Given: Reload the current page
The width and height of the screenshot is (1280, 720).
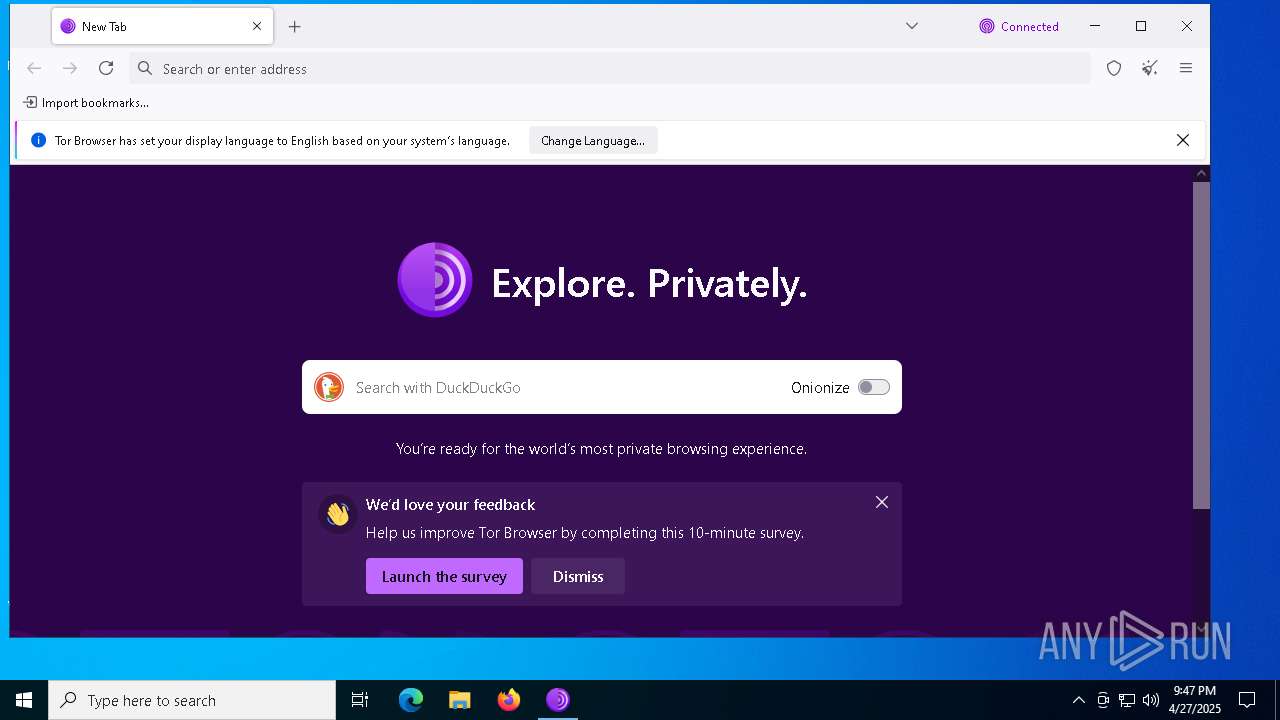Looking at the screenshot, I should [x=106, y=68].
